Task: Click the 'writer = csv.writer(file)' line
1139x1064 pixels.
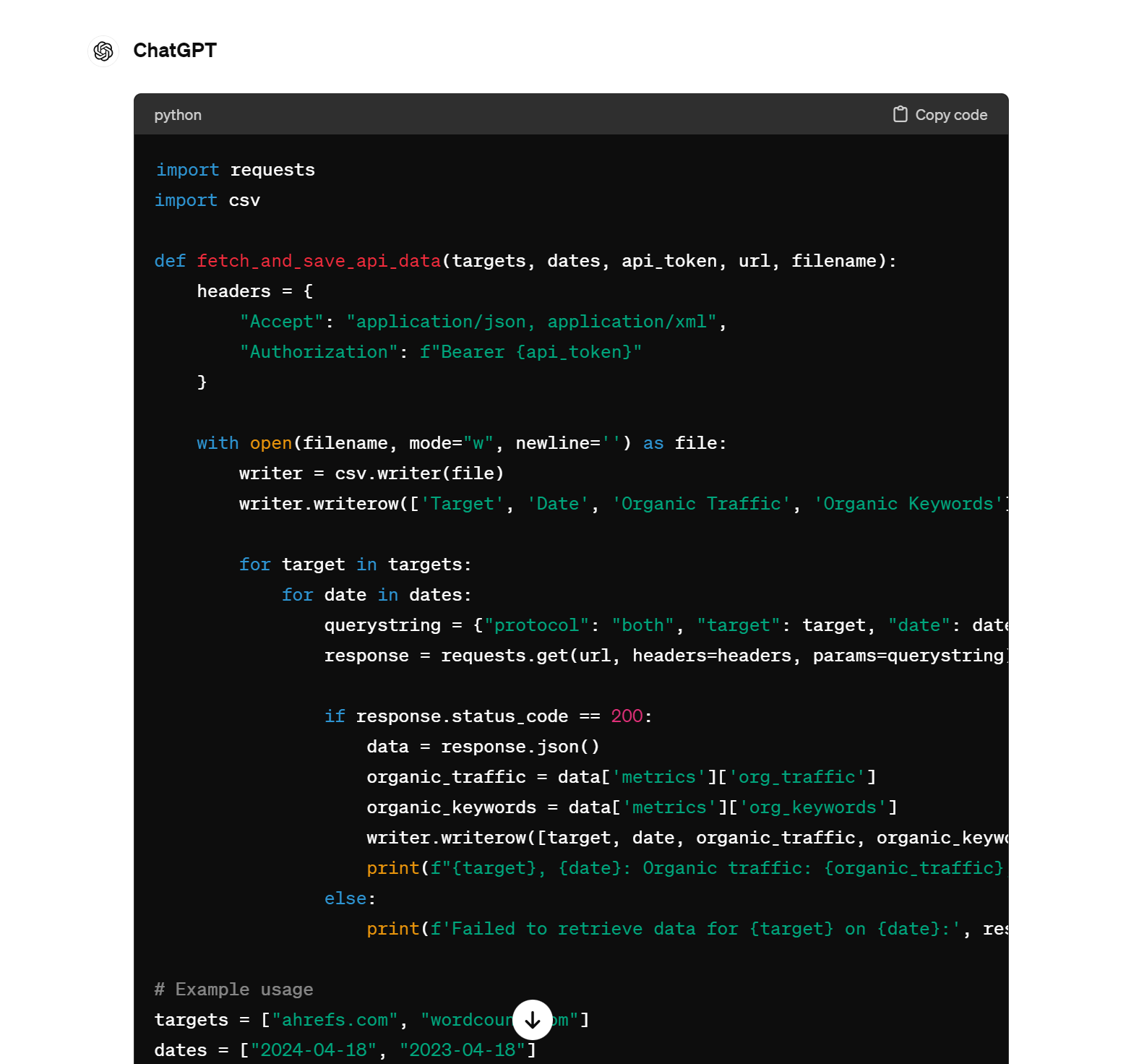Action: [x=371, y=473]
